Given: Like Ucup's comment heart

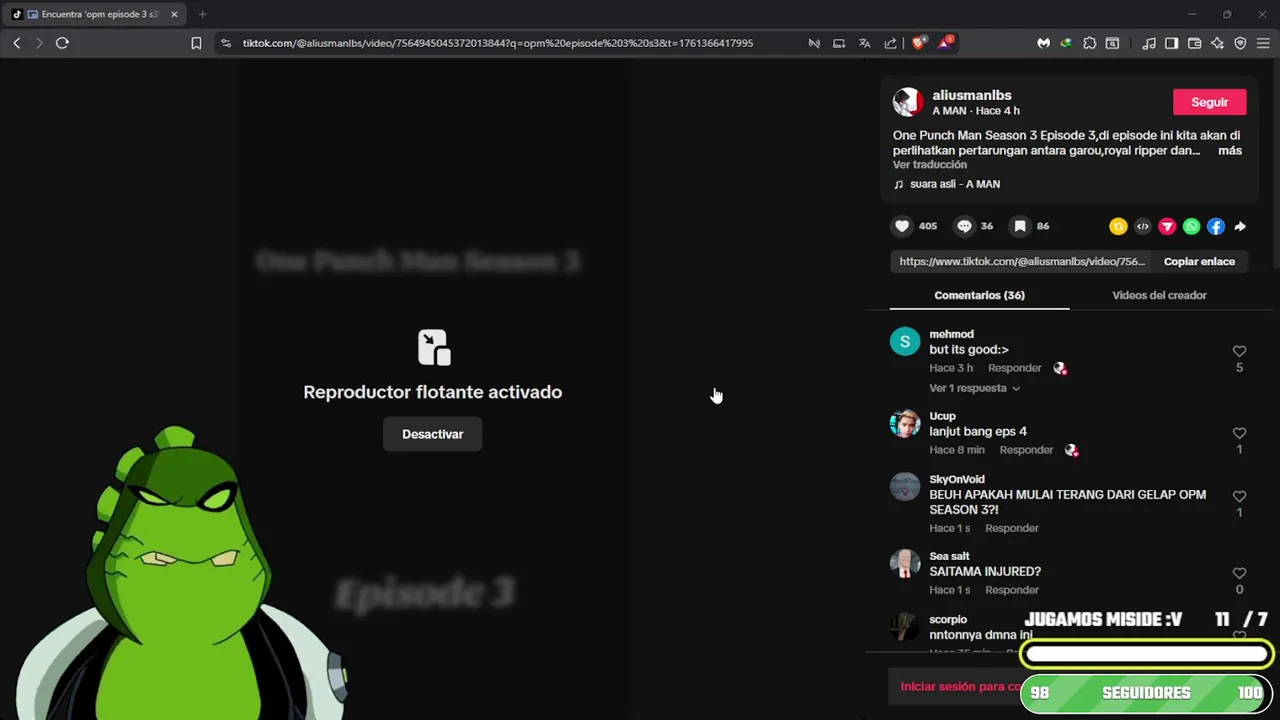Looking at the screenshot, I should 1239,433.
